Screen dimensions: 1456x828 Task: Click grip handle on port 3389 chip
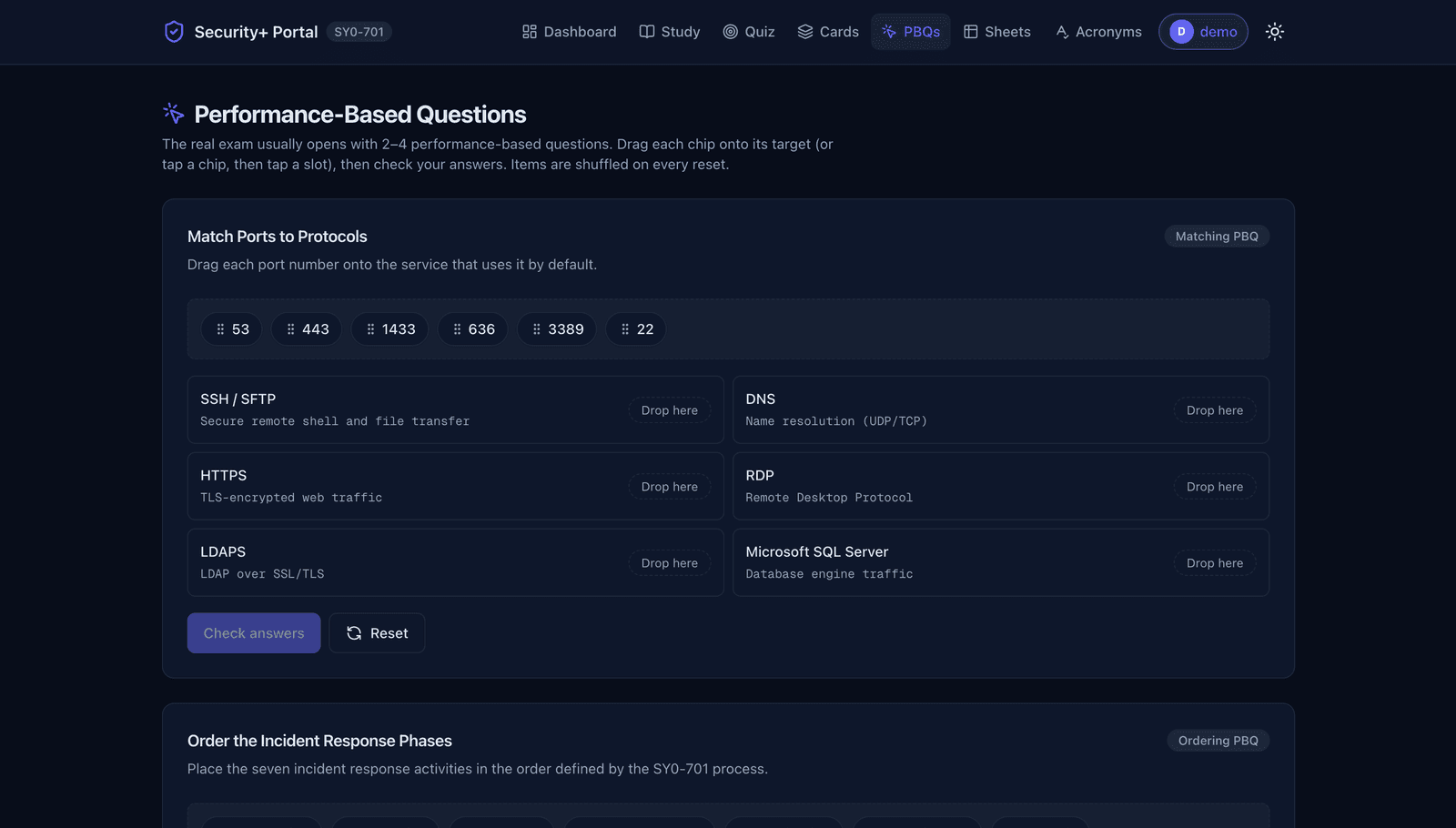point(536,329)
